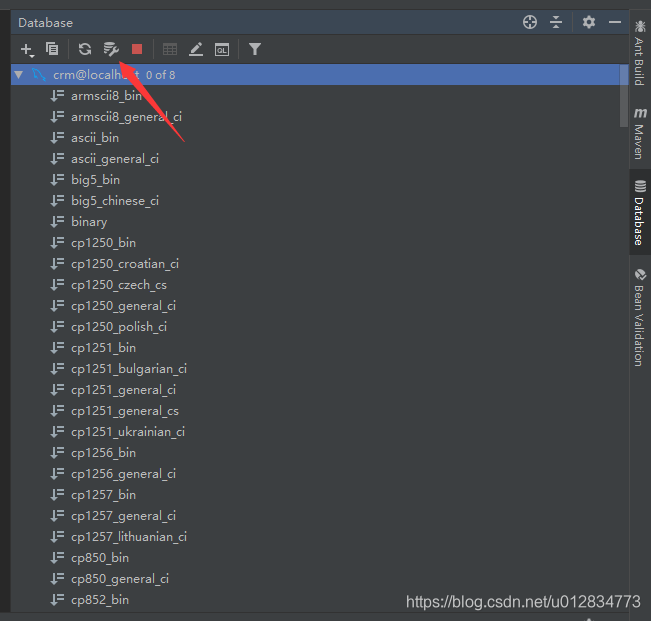
Task: Click the Edit Source pencil icon
Action: pos(196,49)
